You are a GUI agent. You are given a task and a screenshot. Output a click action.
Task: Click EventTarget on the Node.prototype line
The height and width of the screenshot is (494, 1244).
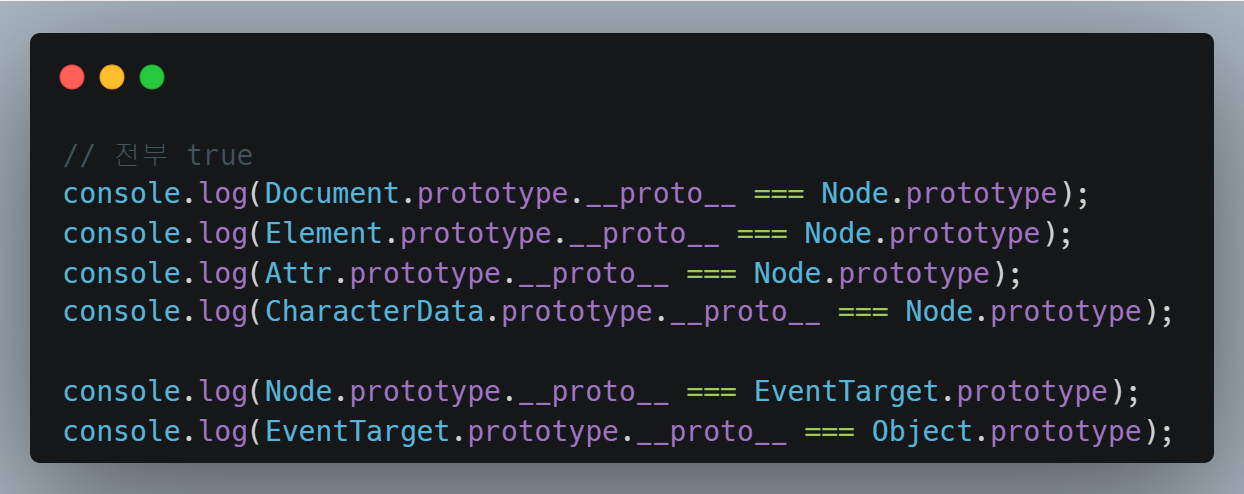pos(846,391)
